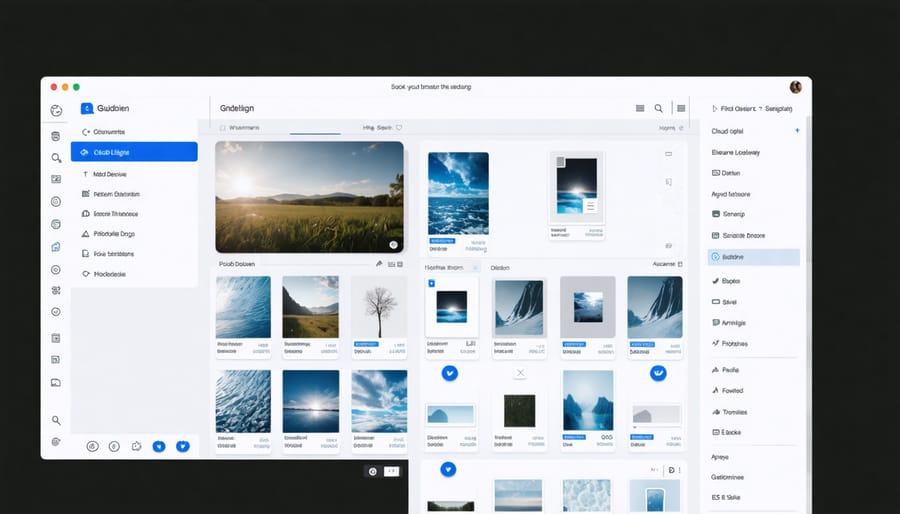Screen dimensions: 900x514
Task: Open the folder icon in the left rail
Action: 56,383
